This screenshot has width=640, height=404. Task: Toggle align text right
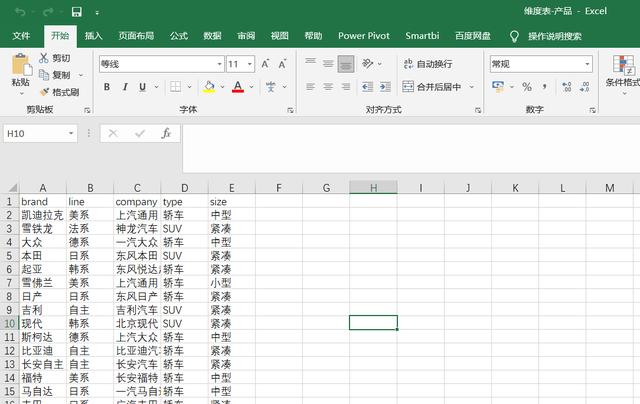click(x=346, y=87)
